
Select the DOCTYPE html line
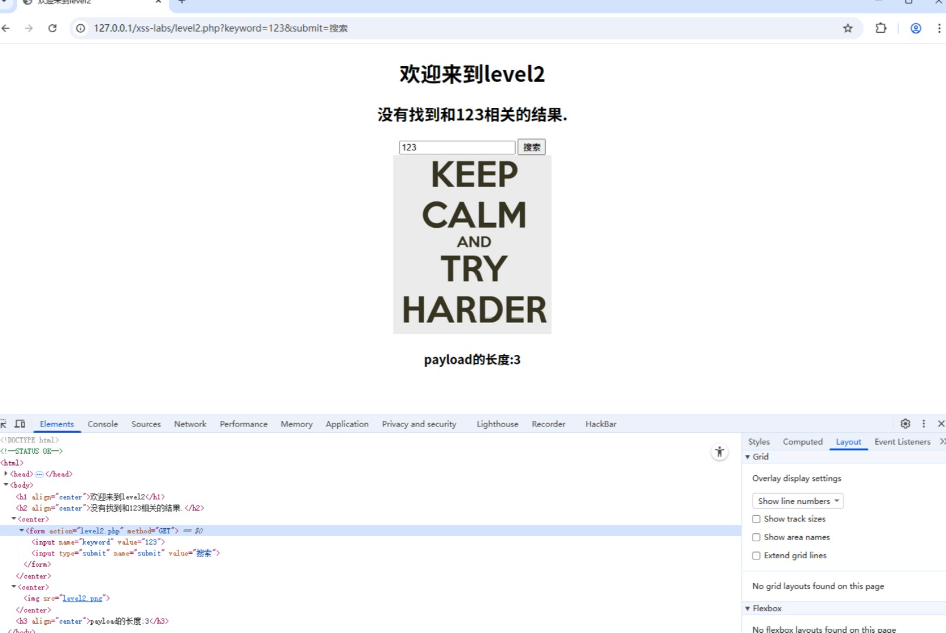pyautogui.click(x=30, y=440)
